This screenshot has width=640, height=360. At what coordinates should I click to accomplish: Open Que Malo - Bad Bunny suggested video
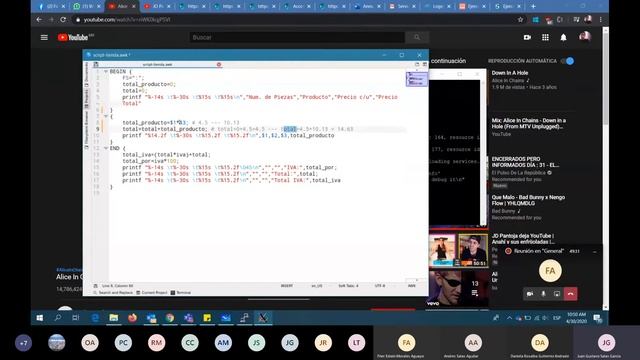(528, 200)
